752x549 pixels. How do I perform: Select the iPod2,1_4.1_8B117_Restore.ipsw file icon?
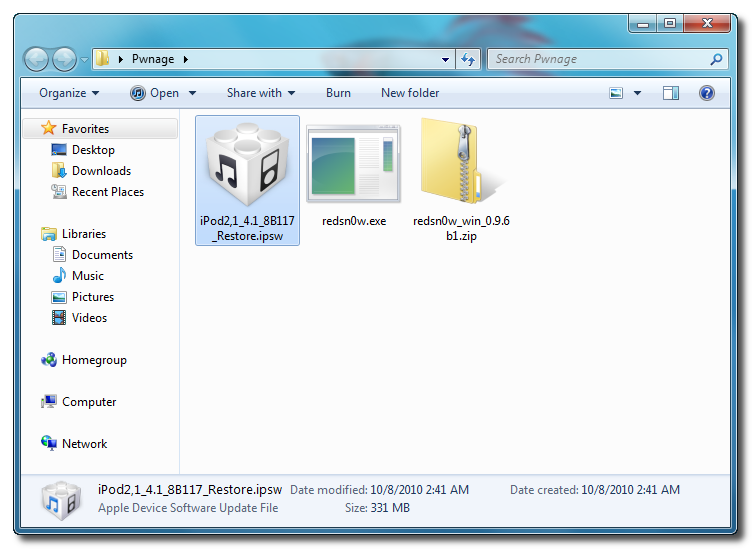pyautogui.click(x=247, y=164)
